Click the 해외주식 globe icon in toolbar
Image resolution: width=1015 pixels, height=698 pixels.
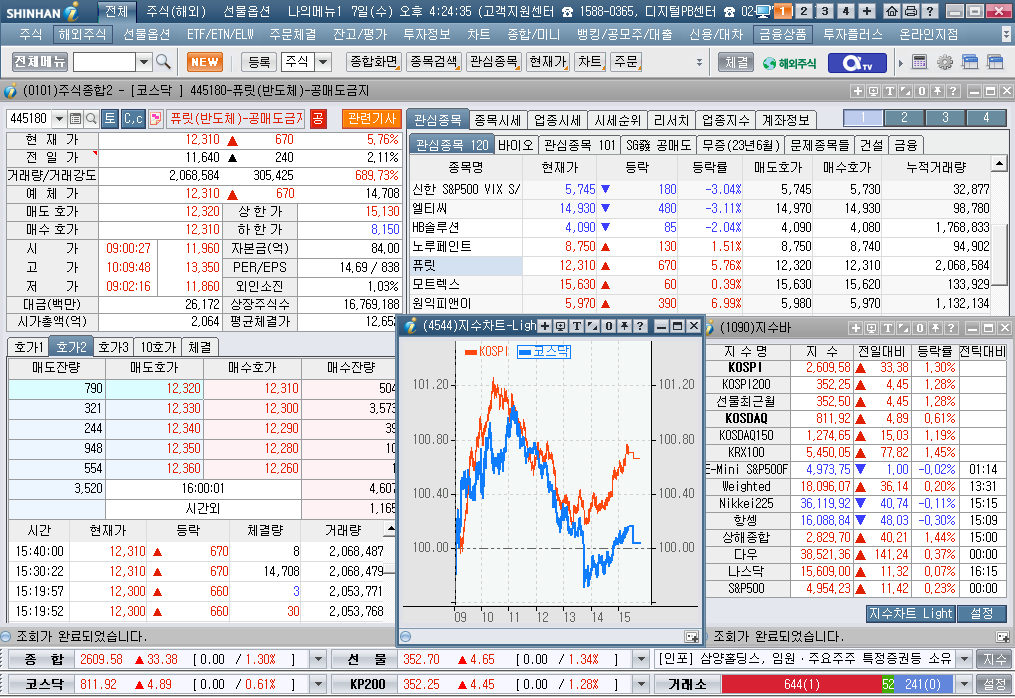point(789,63)
